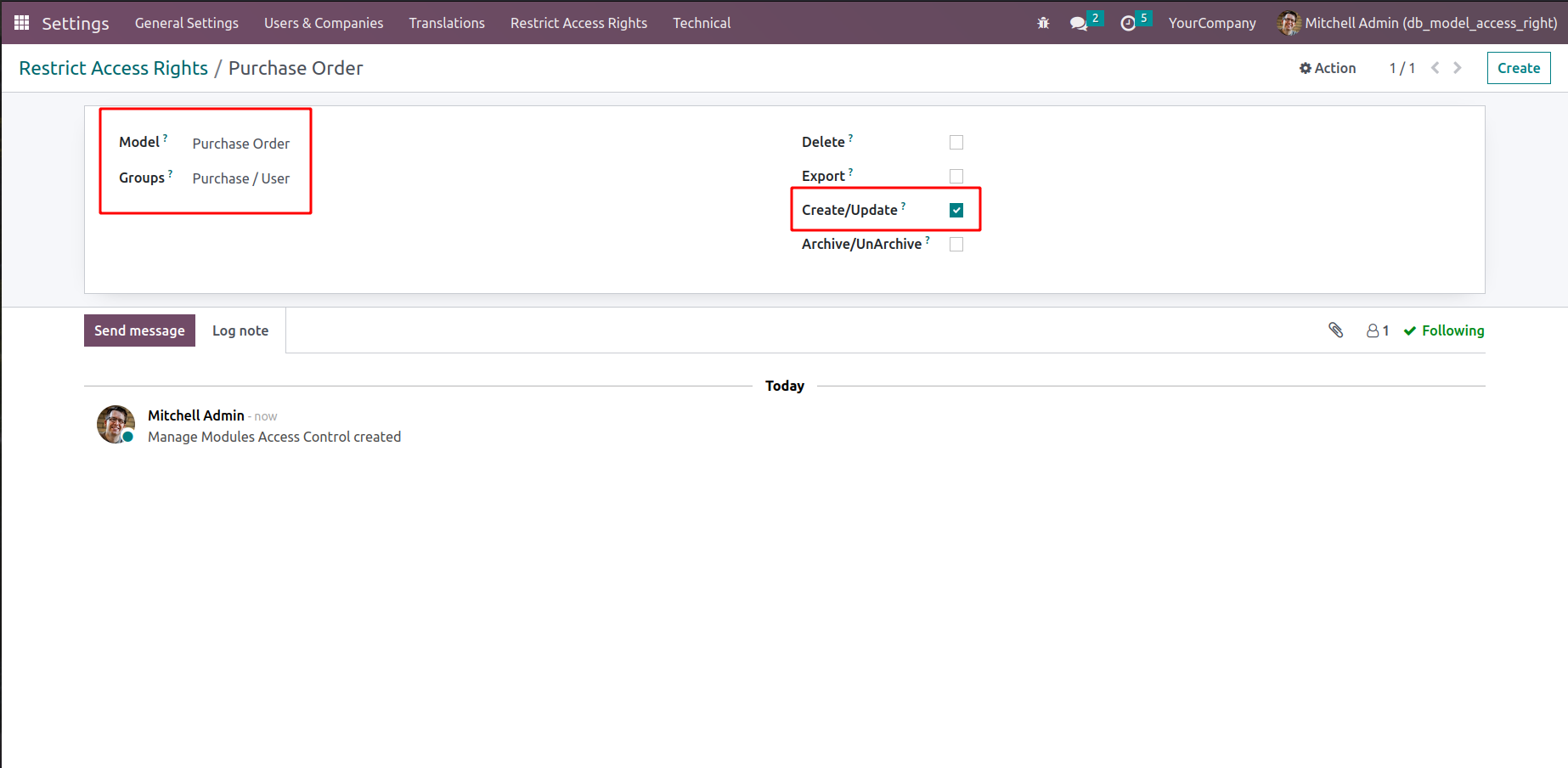
Task: Open the Users & Companies menu
Action: pyautogui.click(x=323, y=23)
